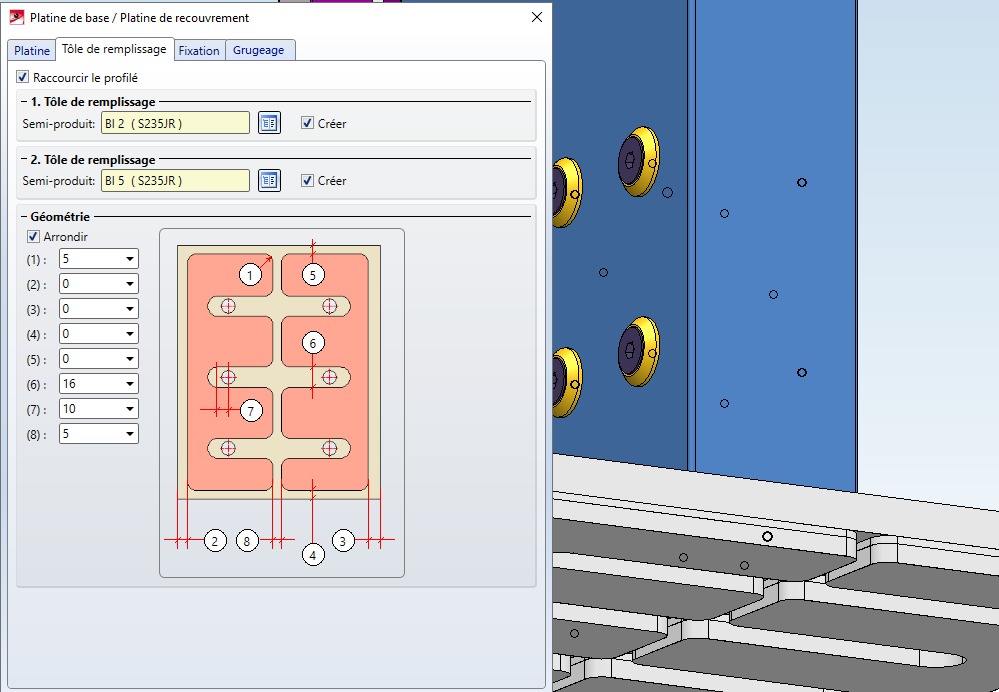Viewport: 999px width, 692px height.
Task: Click circled number 8 in geometry diagram
Action: pos(248,541)
